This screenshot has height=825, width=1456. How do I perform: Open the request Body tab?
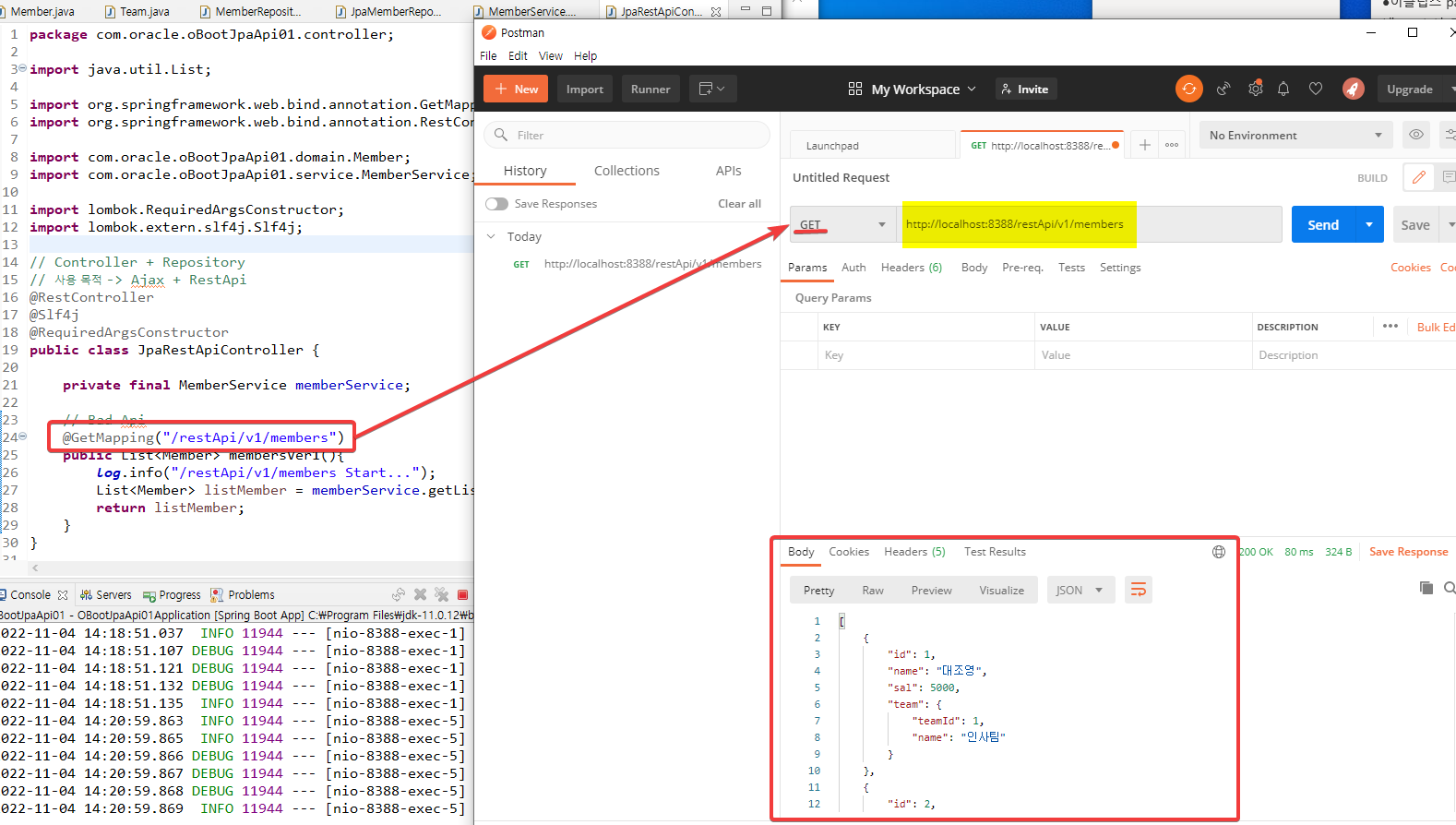coord(974,267)
